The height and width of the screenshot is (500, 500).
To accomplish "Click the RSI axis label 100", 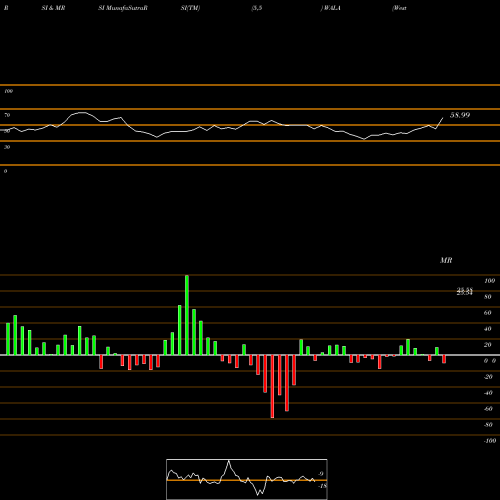I will 8,91.
